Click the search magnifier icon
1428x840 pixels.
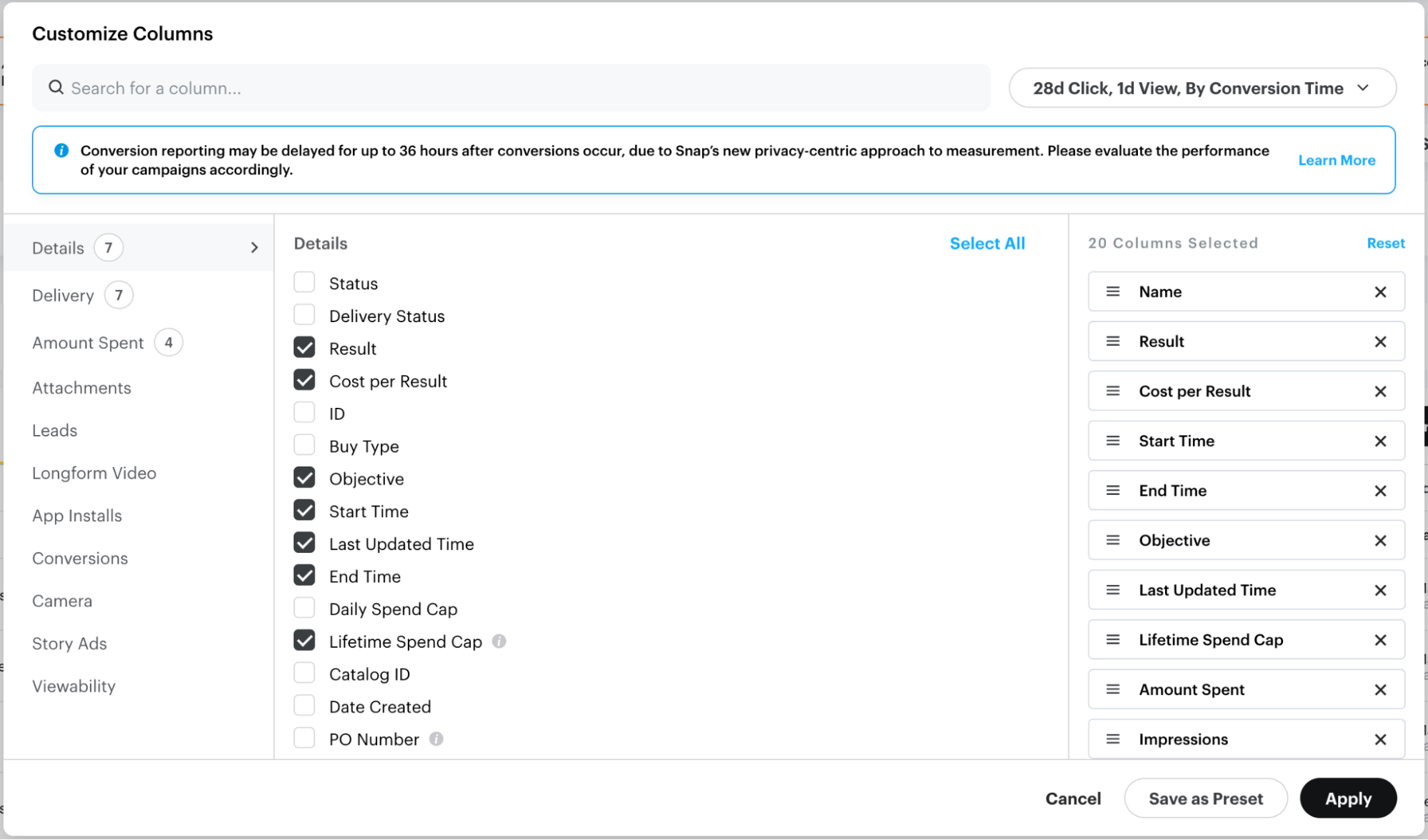56,87
